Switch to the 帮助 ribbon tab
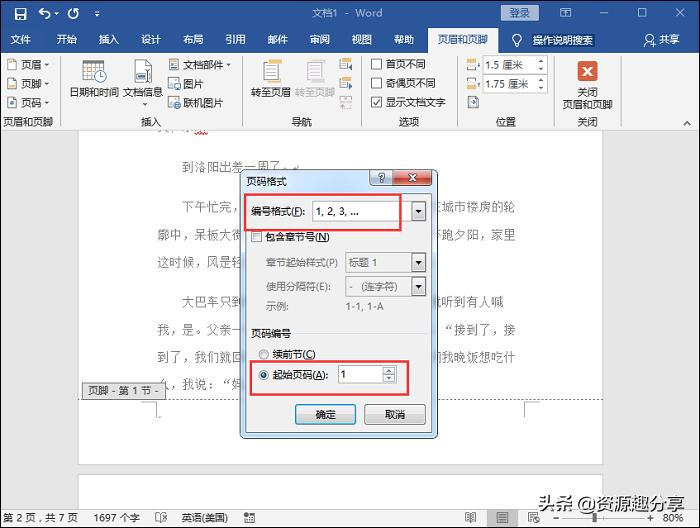Image resolution: width=700 pixels, height=528 pixels. tap(404, 40)
